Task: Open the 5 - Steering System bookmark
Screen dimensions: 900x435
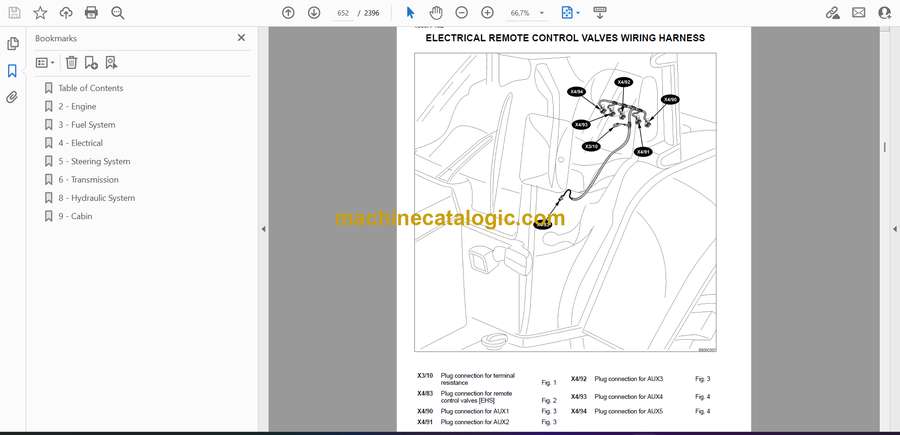Action: (94, 161)
